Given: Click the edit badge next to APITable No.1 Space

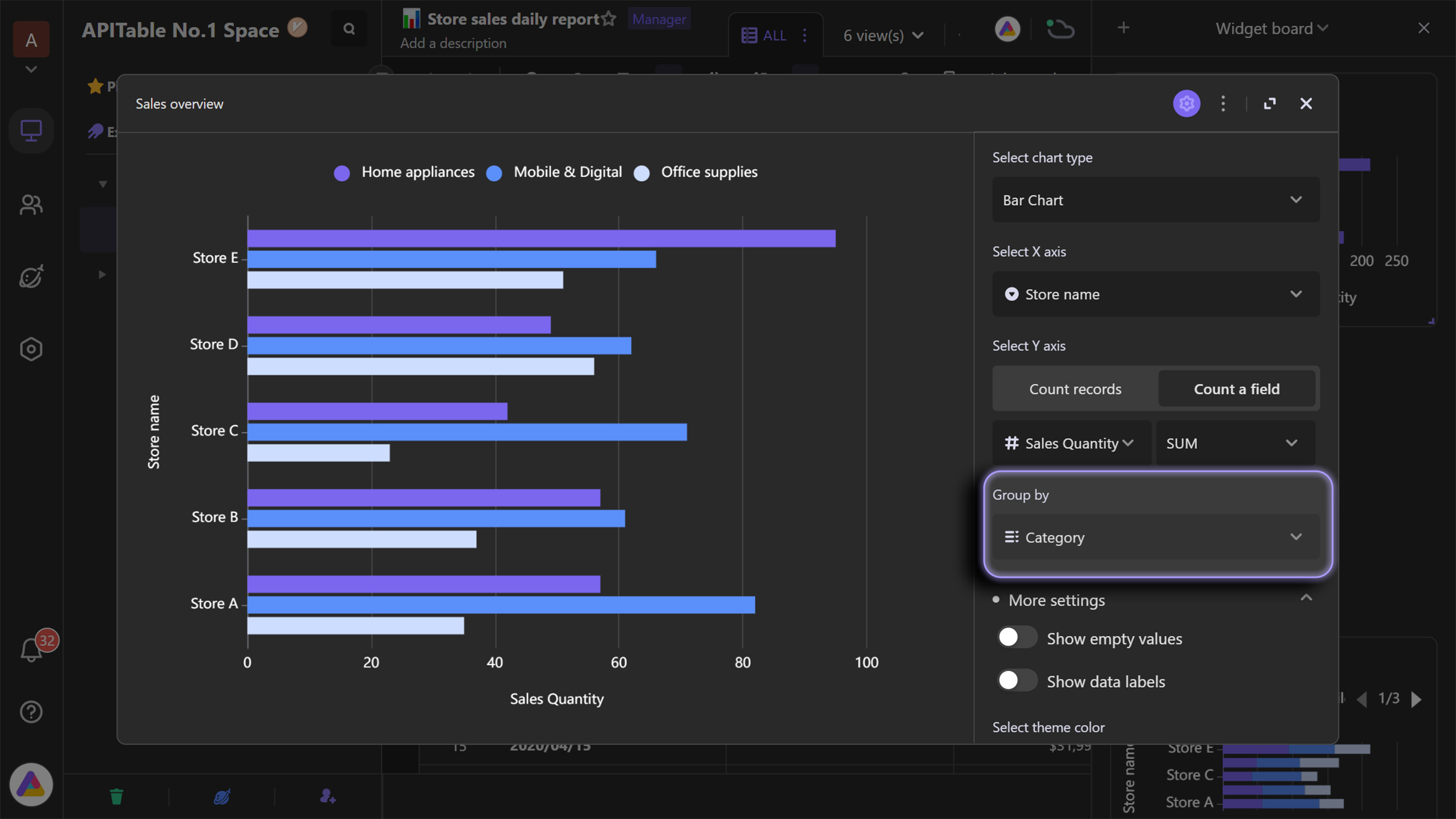Looking at the screenshot, I should [x=297, y=27].
